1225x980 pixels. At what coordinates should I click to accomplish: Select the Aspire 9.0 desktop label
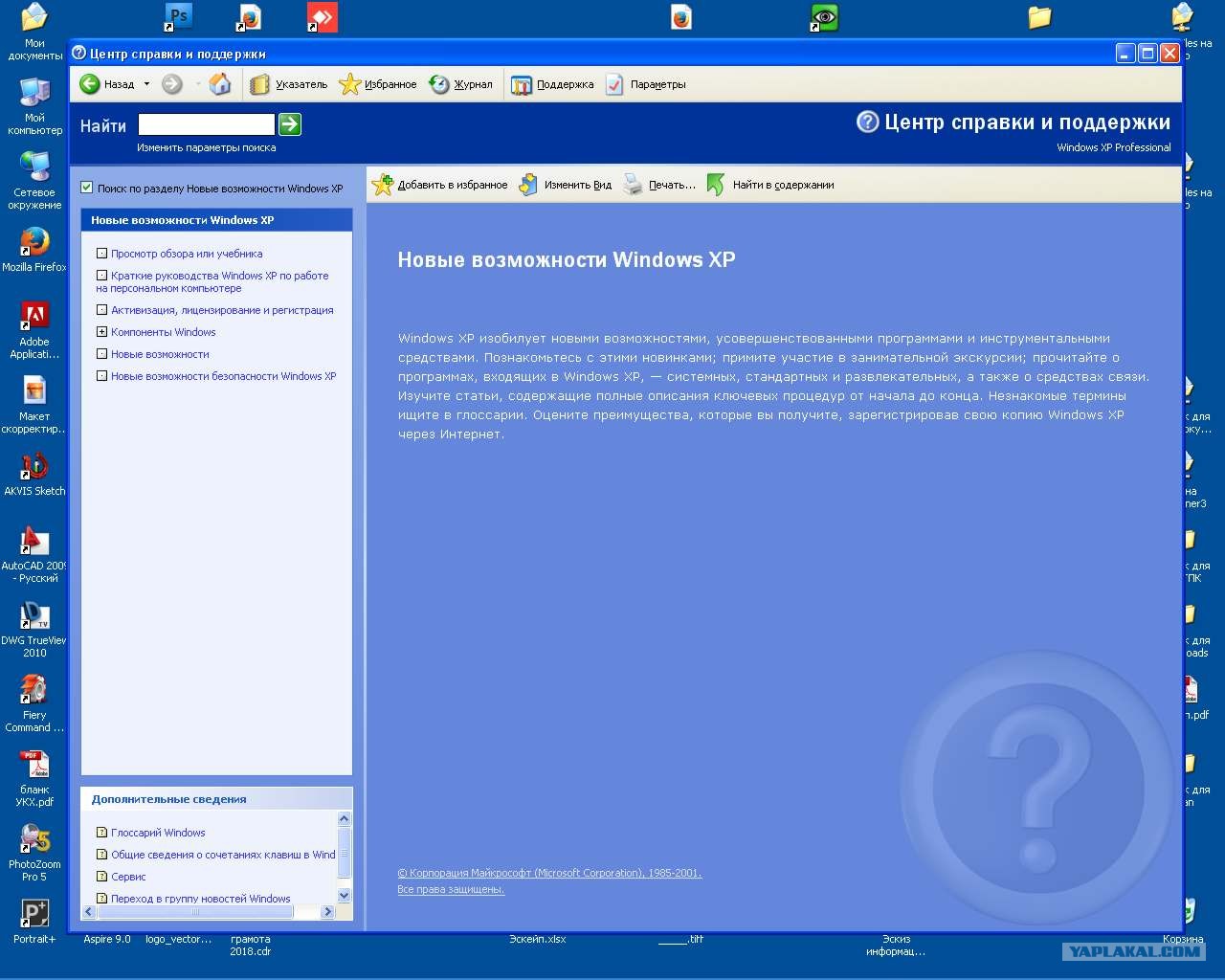[107, 939]
